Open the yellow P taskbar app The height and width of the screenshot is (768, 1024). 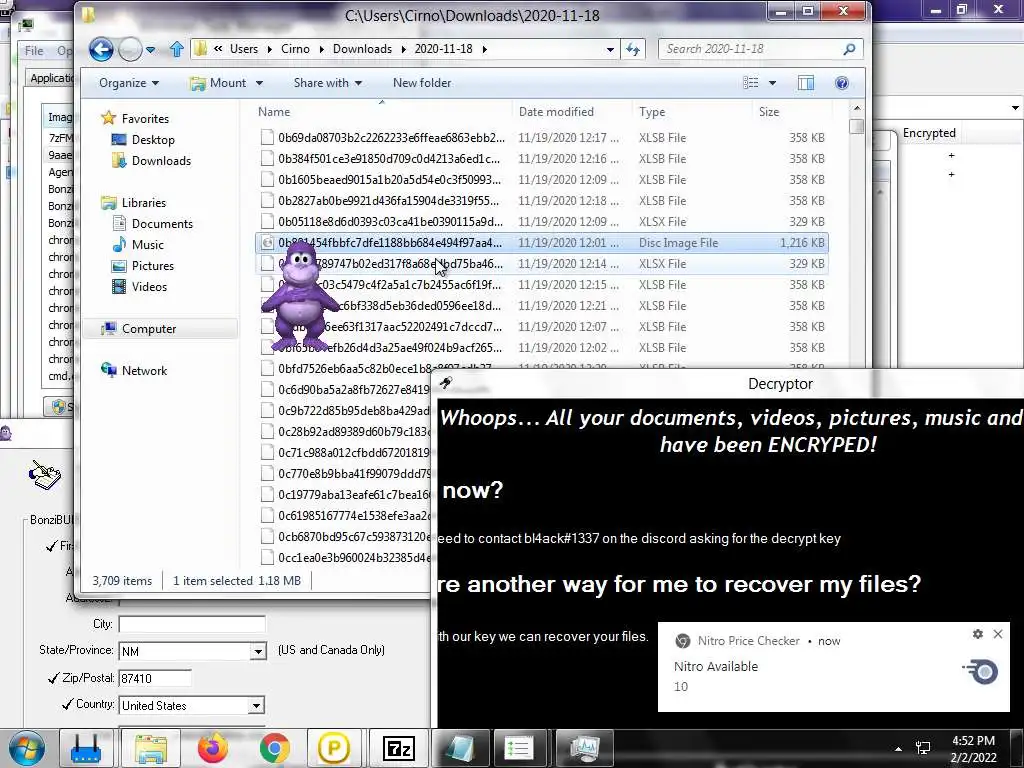(334, 748)
